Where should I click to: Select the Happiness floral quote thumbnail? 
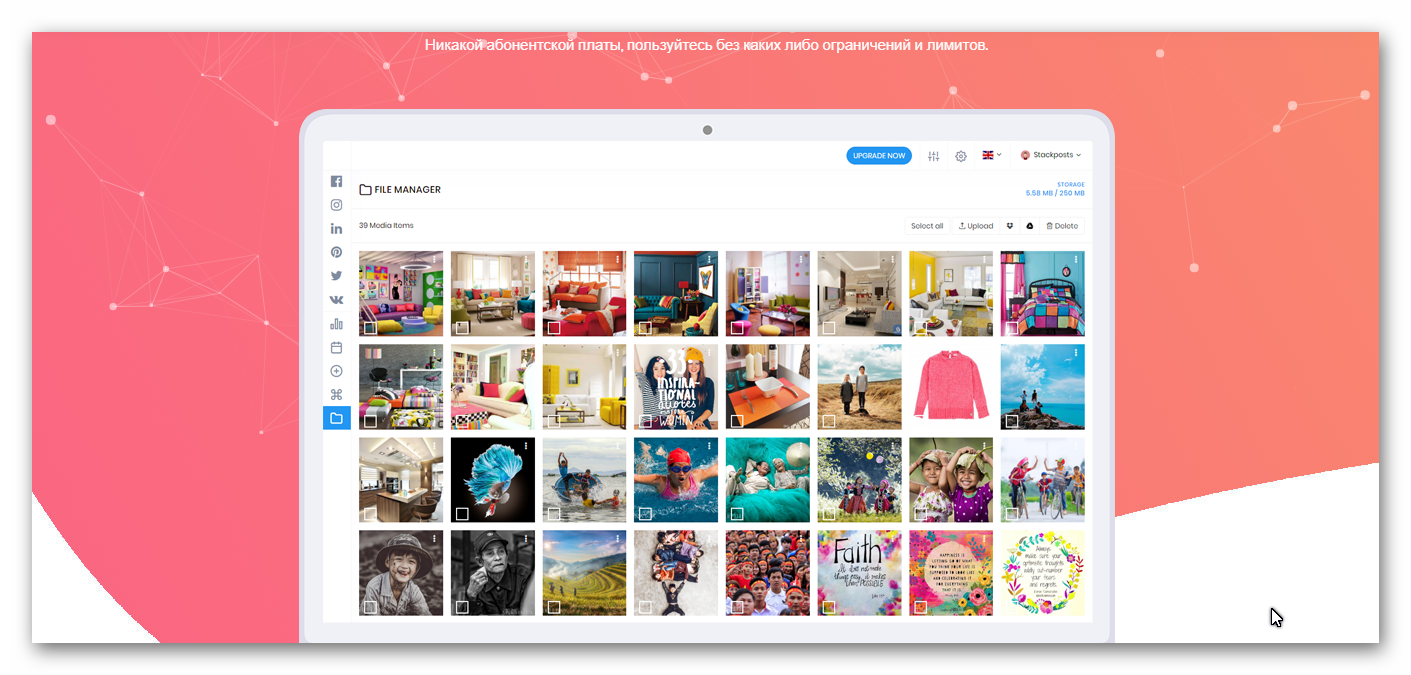(951, 573)
